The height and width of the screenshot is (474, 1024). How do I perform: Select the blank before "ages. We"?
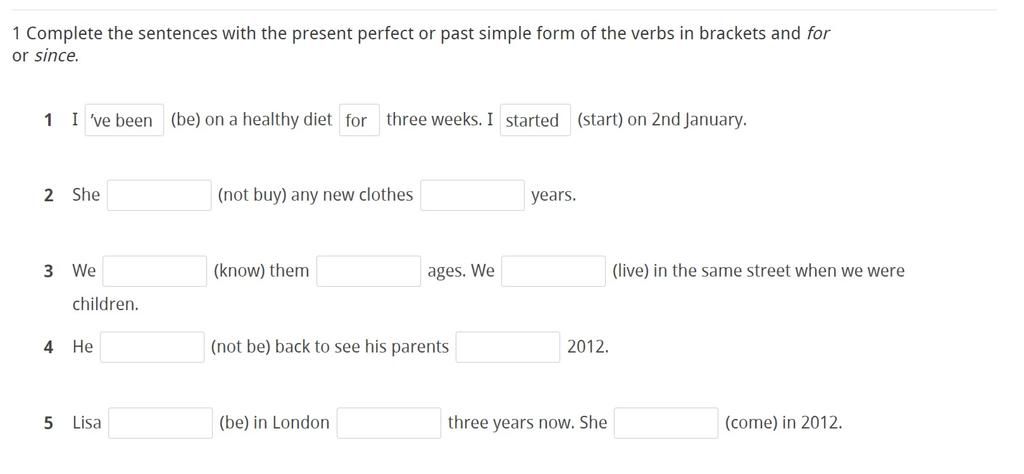click(x=368, y=271)
